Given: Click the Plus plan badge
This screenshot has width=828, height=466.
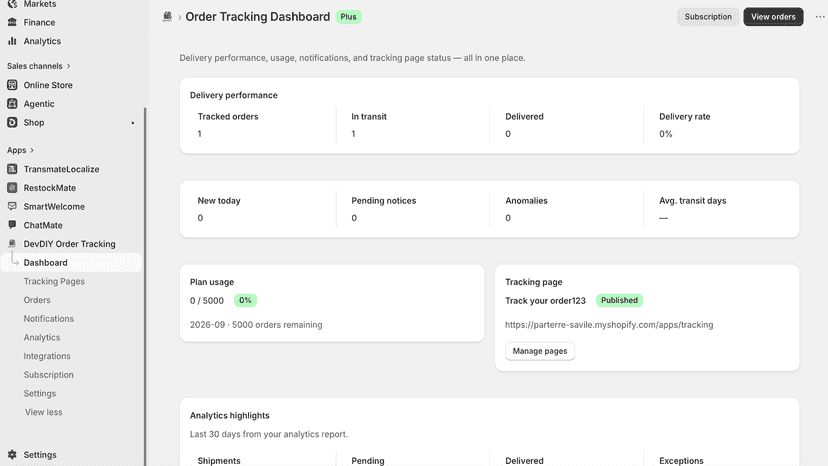Looking at the screenshot, I should (x=349, y=16).
